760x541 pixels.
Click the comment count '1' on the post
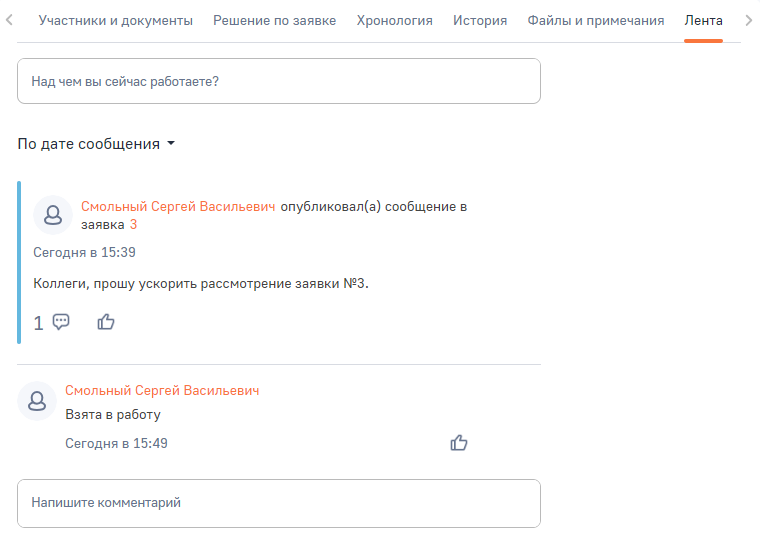39,323
